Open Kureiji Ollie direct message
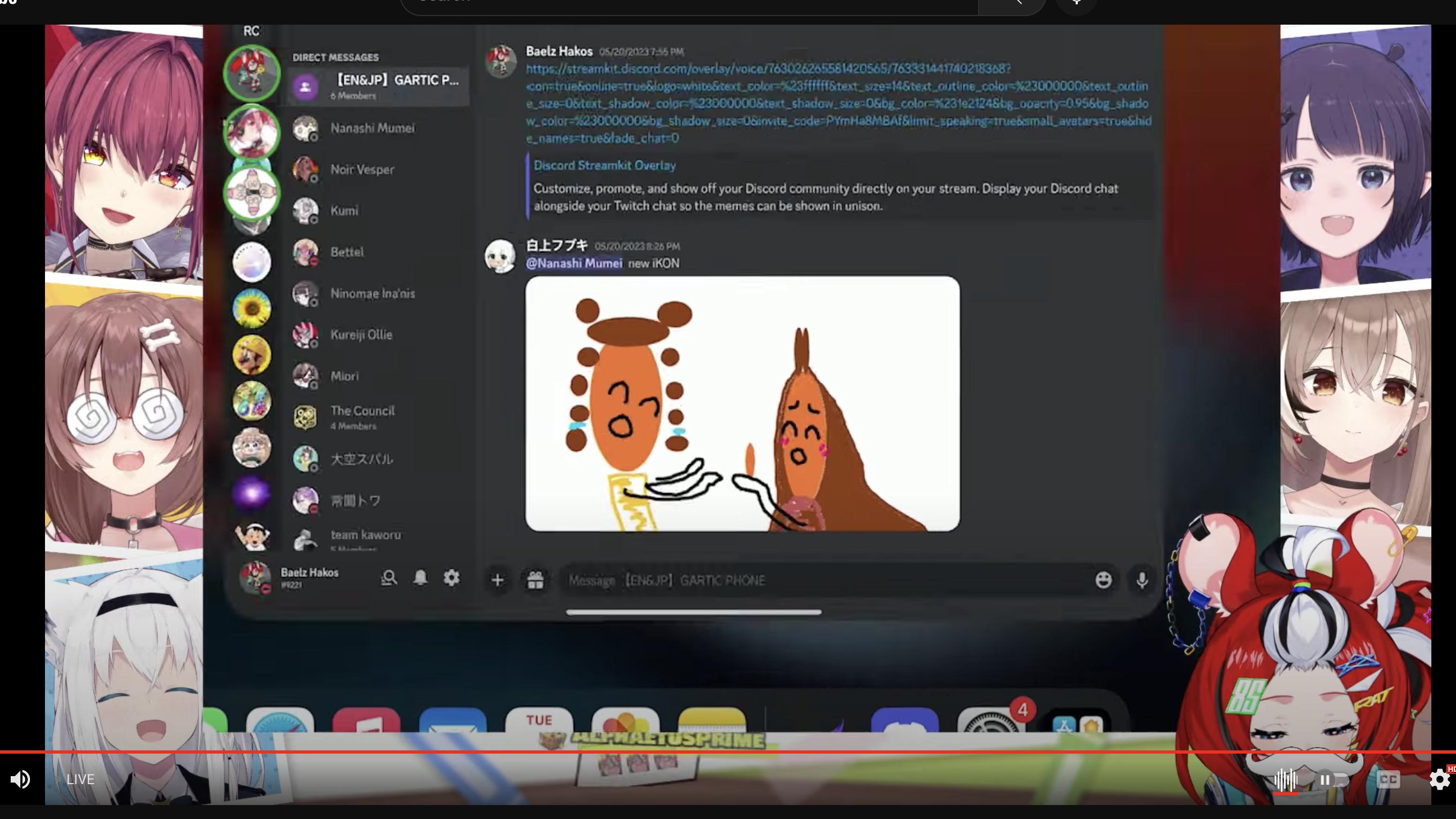1456x819 pixels. point(378,335)
